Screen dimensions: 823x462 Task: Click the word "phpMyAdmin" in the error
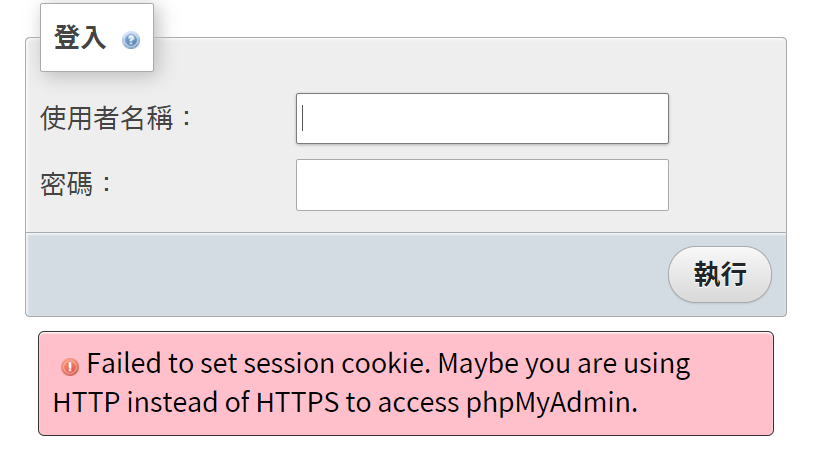click(x=551, y=403)
